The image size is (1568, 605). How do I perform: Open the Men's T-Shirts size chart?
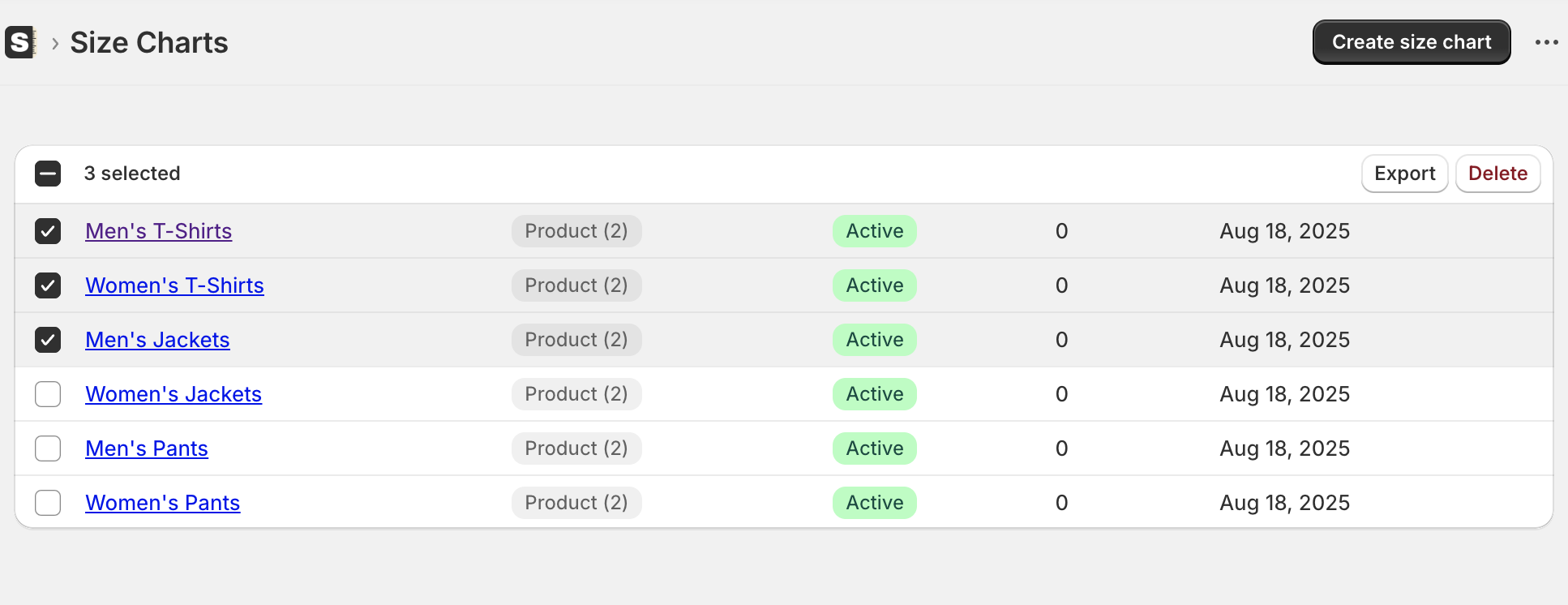click(x=159, y=231)
